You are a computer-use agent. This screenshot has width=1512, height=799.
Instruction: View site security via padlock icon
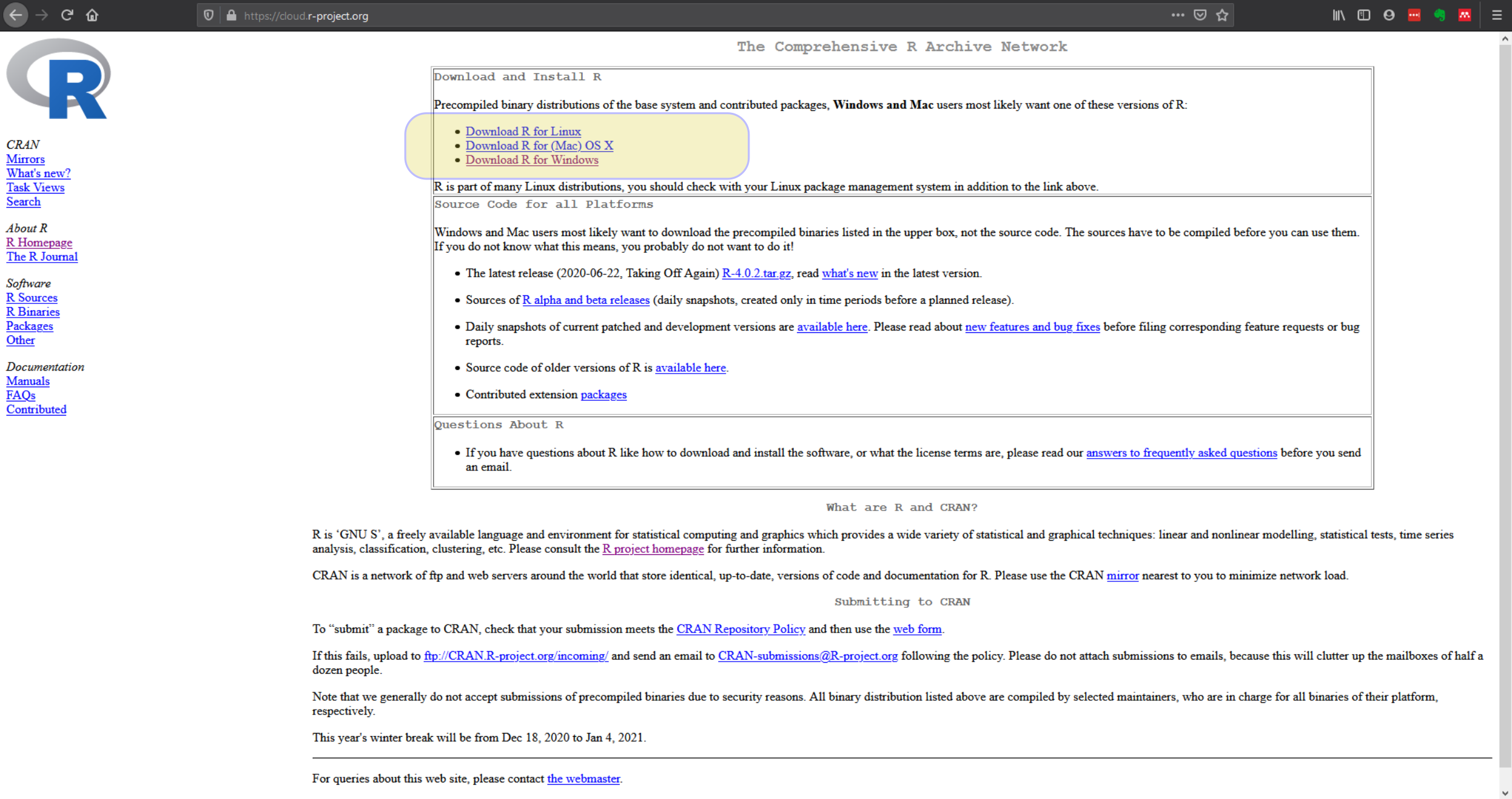click(231, 15)
